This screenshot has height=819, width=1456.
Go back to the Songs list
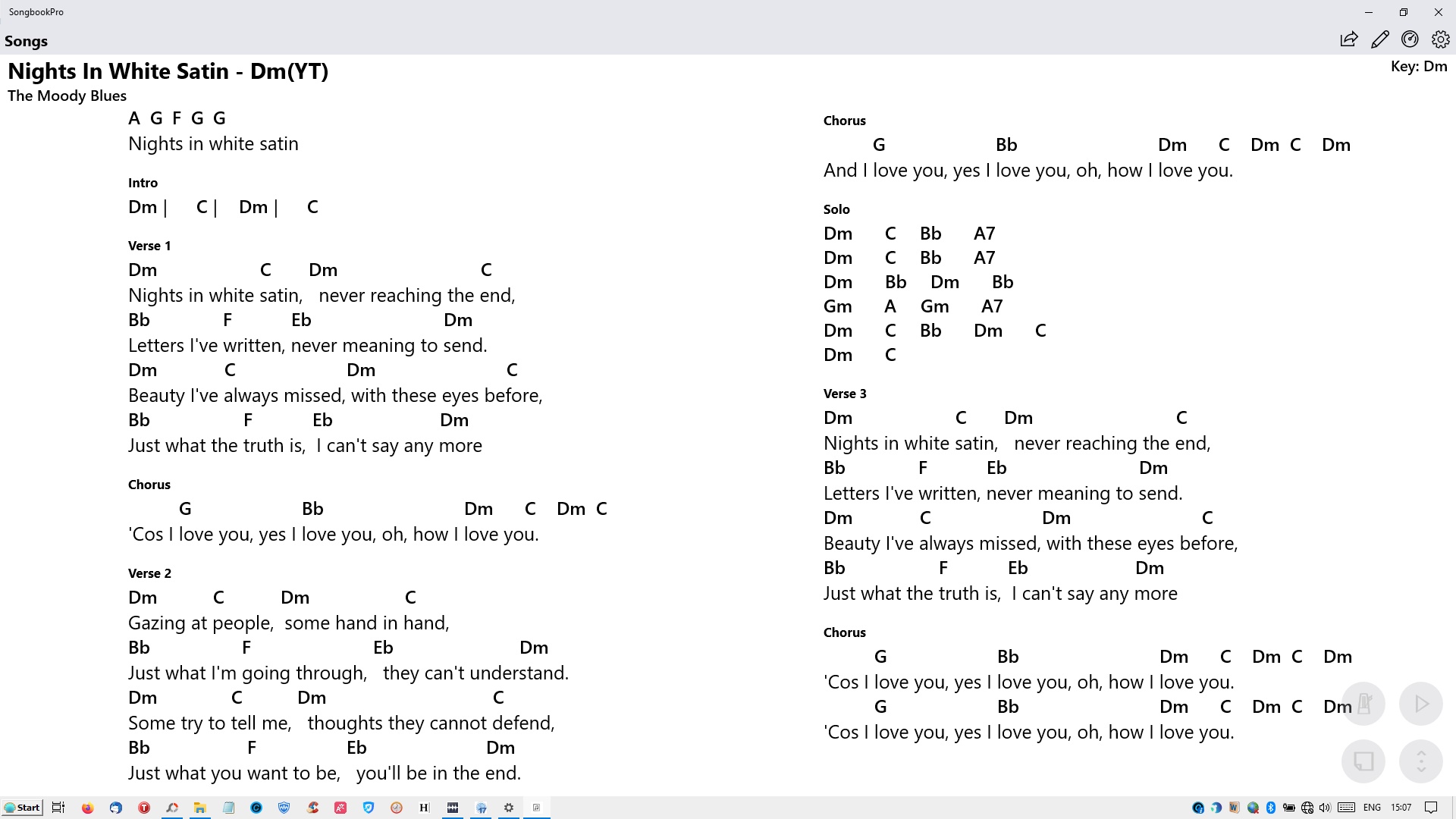click(x=27, y=41)
